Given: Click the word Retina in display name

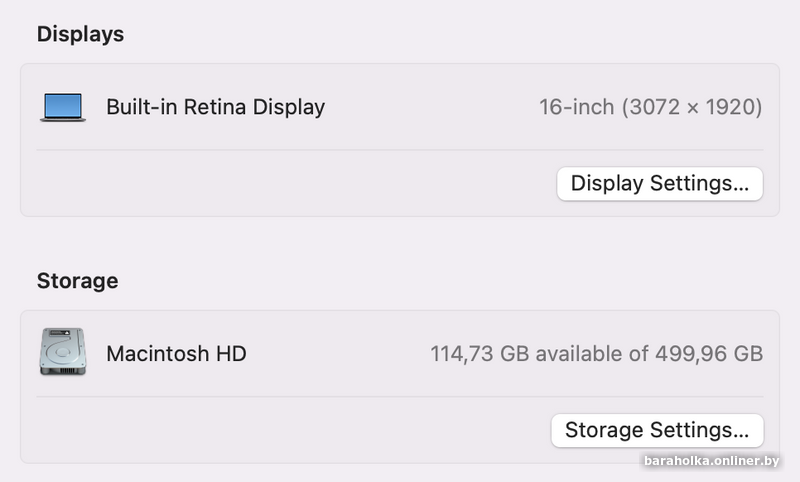Looking at the screenshot, I should click(x=215, y=107).
